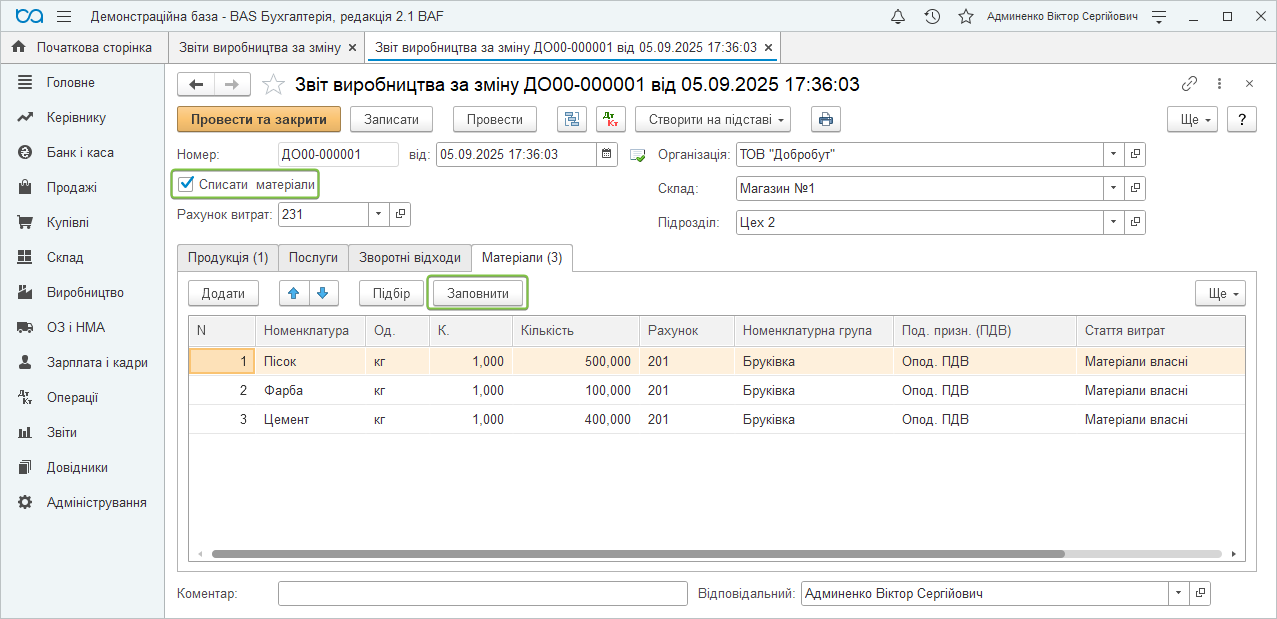Click the Заповнити button
The image size is (1277, 619).
[x=477, y=293]
